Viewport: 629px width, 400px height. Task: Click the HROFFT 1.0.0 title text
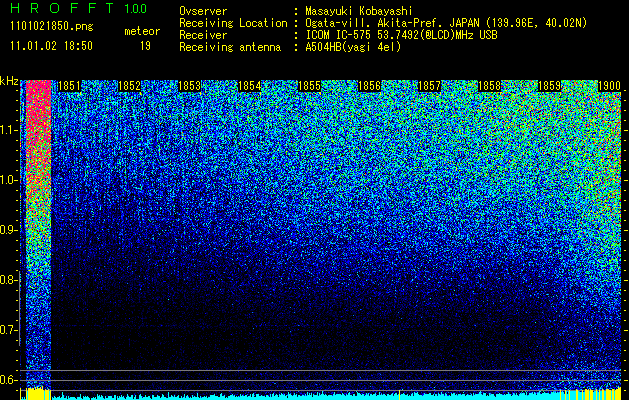[78, 8]
